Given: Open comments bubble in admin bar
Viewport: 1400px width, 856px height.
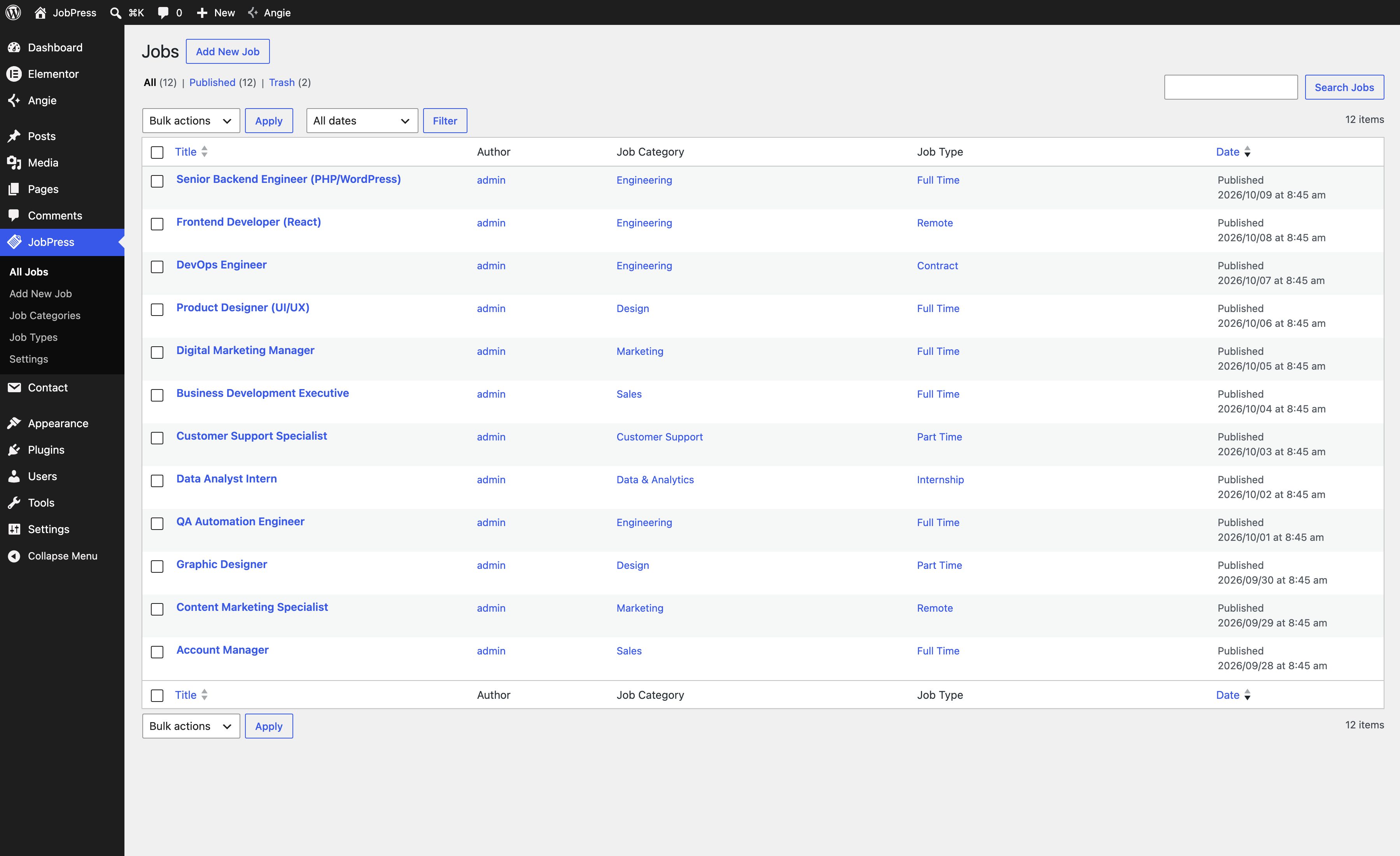Looking at the screenshot, I should point(163,12).
